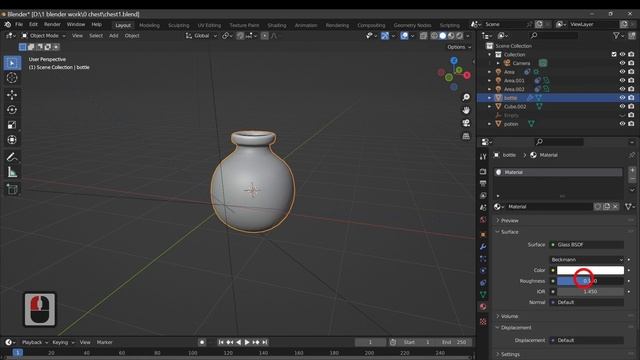Open the World properties tab icon

click(483, 220)
